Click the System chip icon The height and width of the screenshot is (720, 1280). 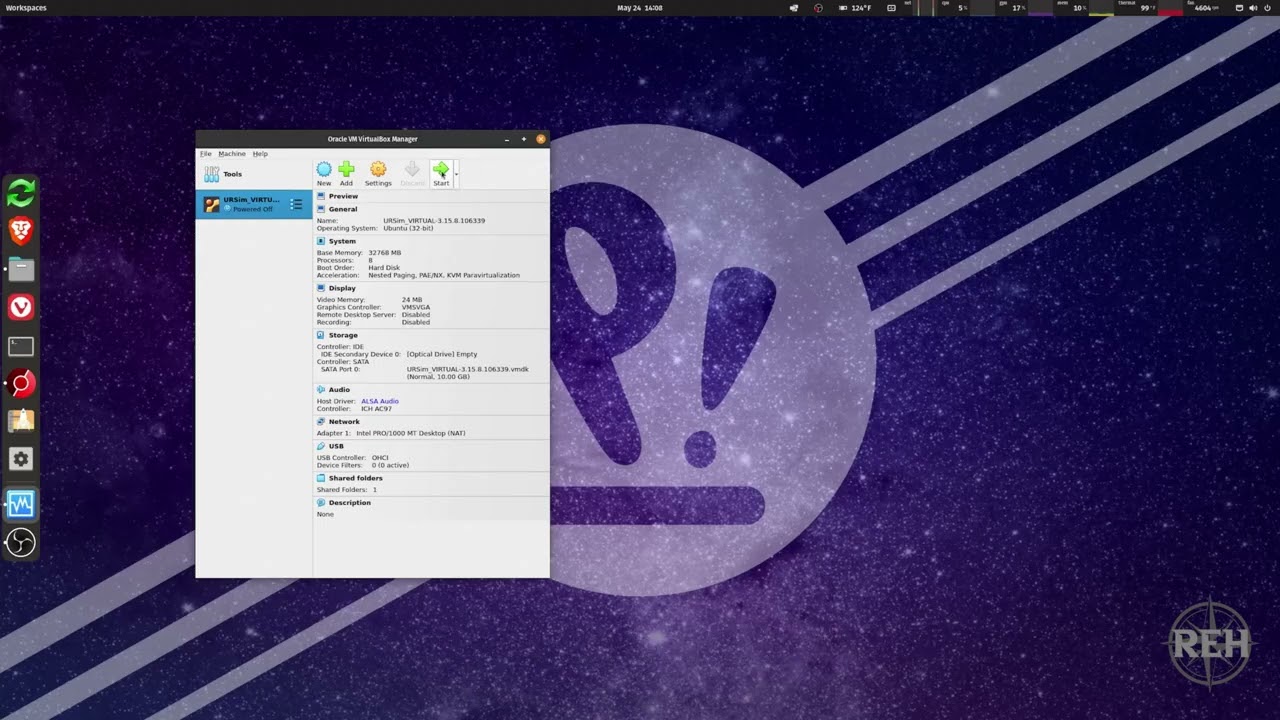click(321, 241)
